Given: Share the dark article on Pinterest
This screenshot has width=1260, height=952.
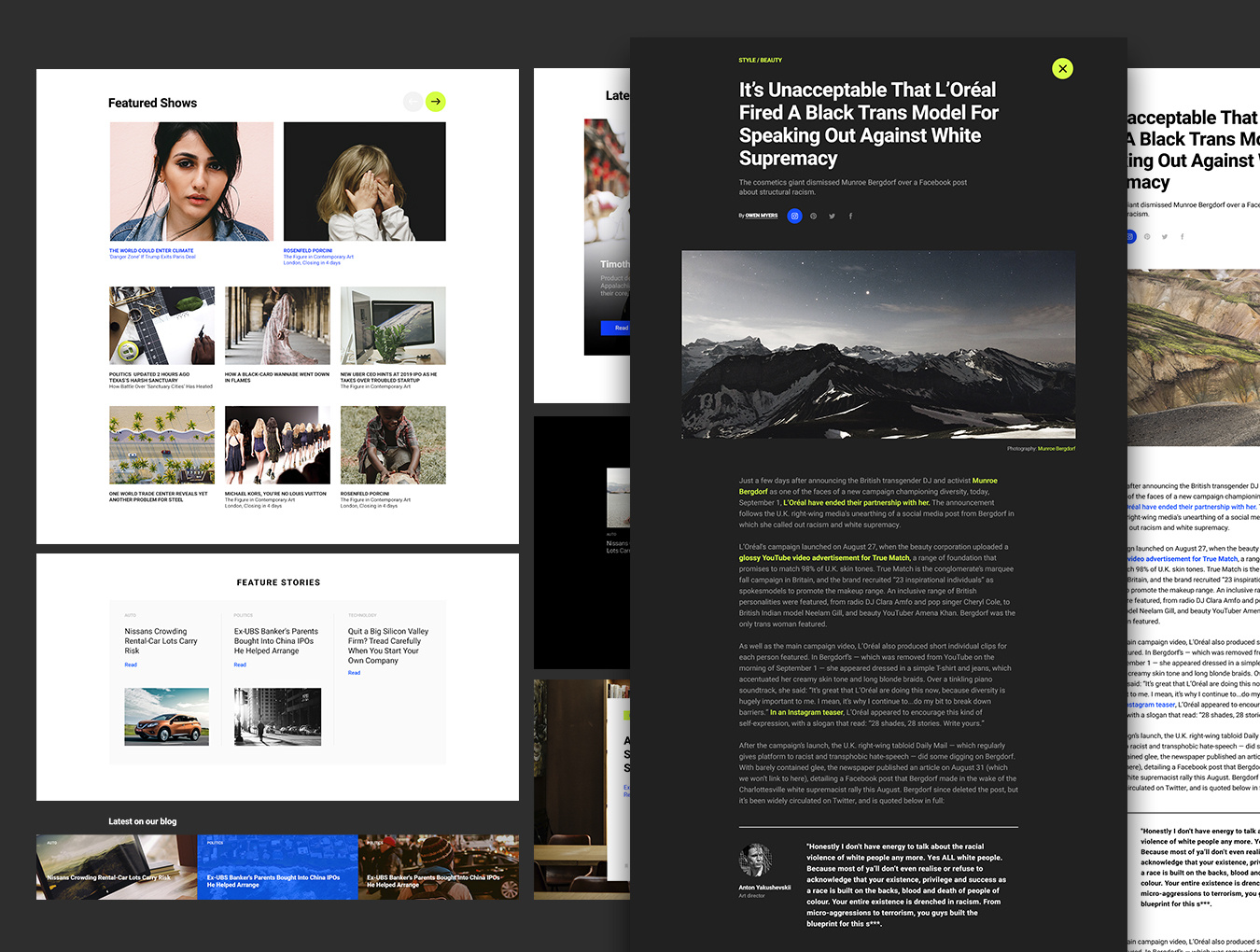Looking at the screenshot, I should pyautogui.click(x=813, y=216).
